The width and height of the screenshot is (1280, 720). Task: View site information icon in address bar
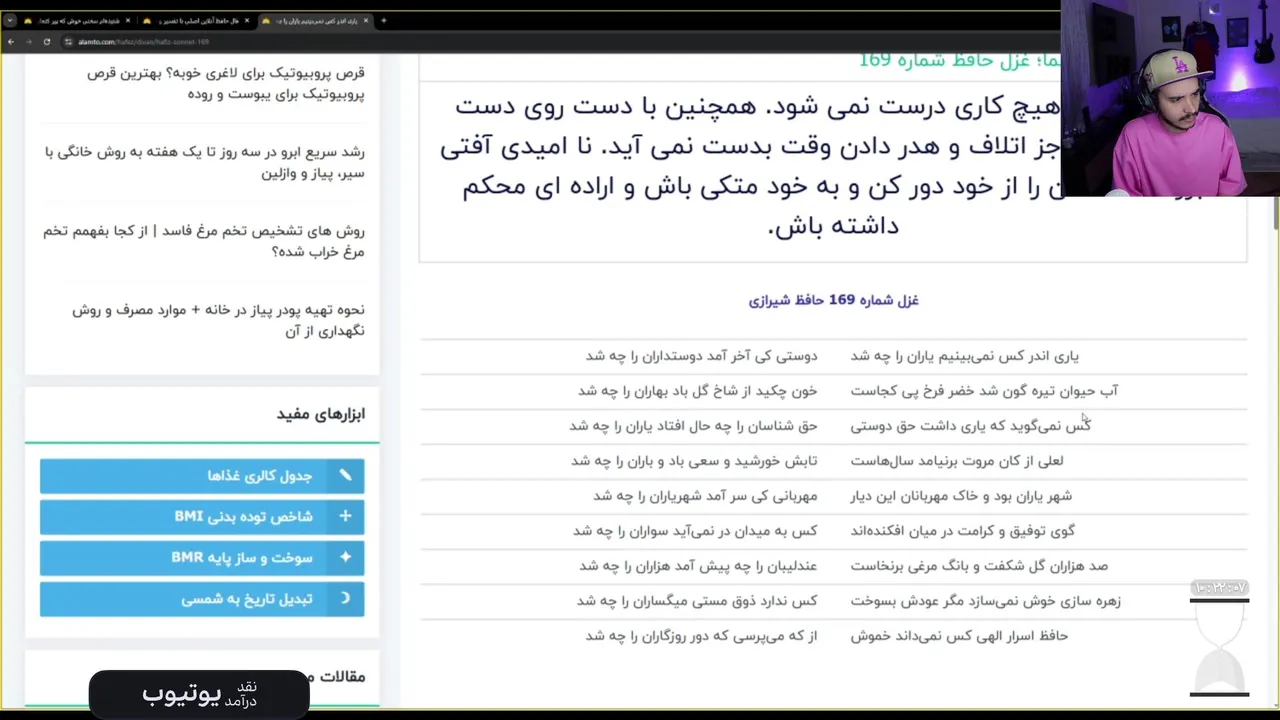(x=68, y=42)
